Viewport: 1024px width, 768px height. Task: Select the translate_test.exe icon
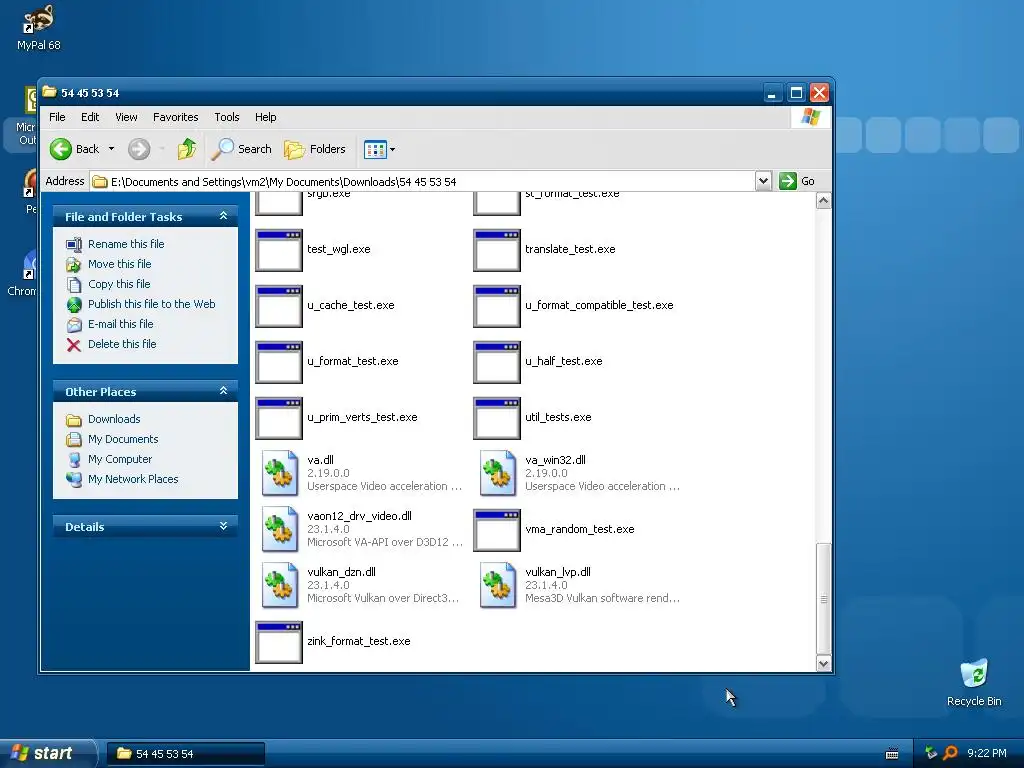point(497,250)
